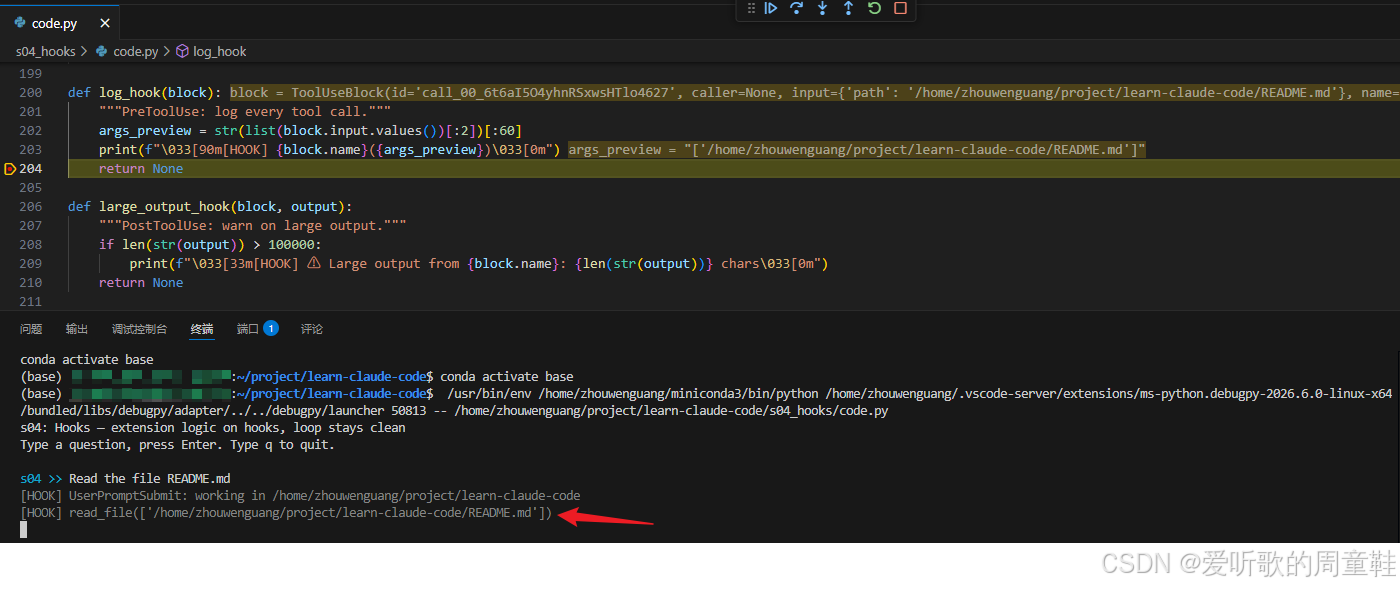
Task: Continue debugging with the Continue button
Action: point(771,8)
